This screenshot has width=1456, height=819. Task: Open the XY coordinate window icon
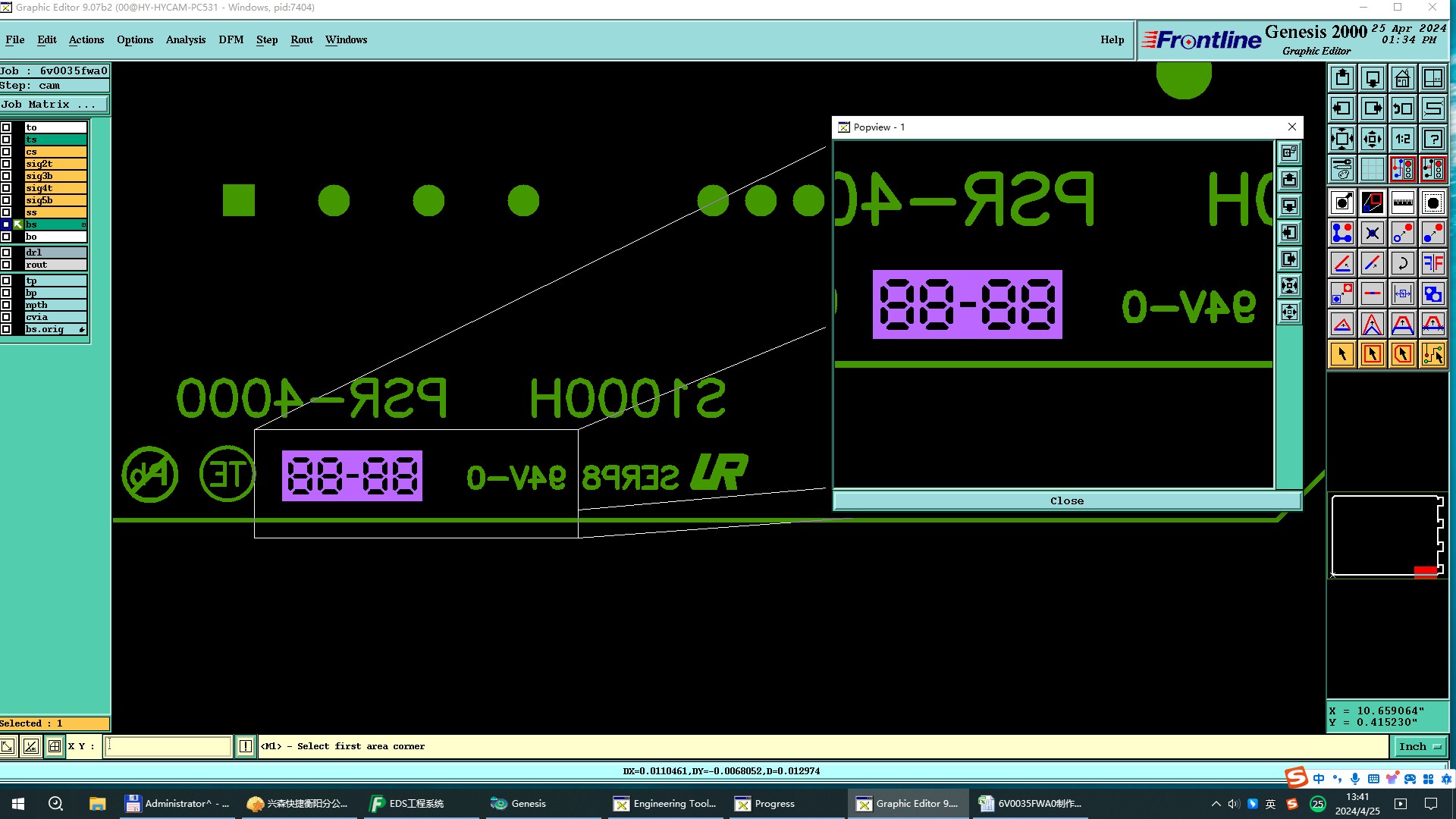(1433, 78)
